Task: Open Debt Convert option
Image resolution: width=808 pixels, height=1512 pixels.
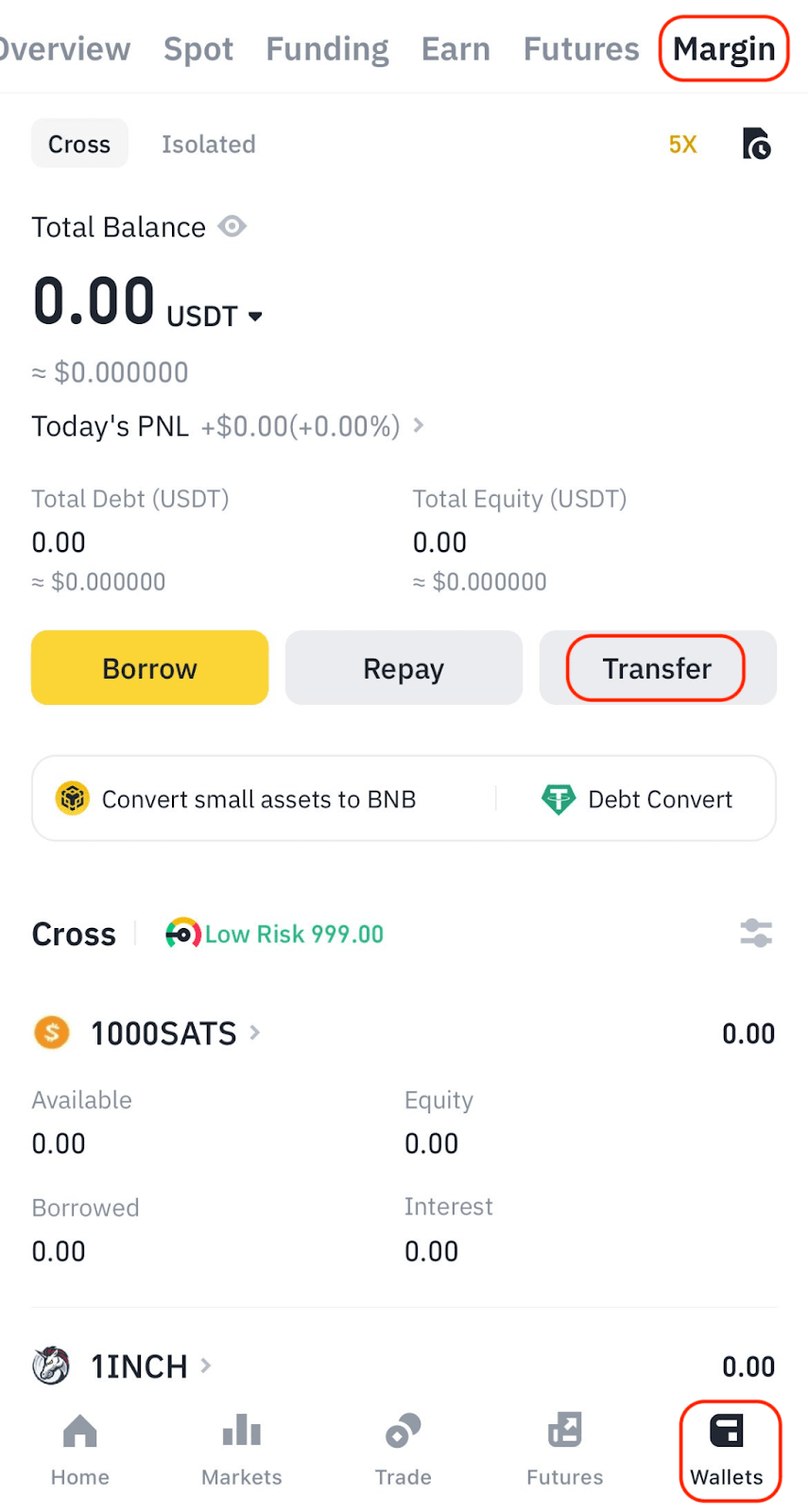Action: [x=638, y=799]
